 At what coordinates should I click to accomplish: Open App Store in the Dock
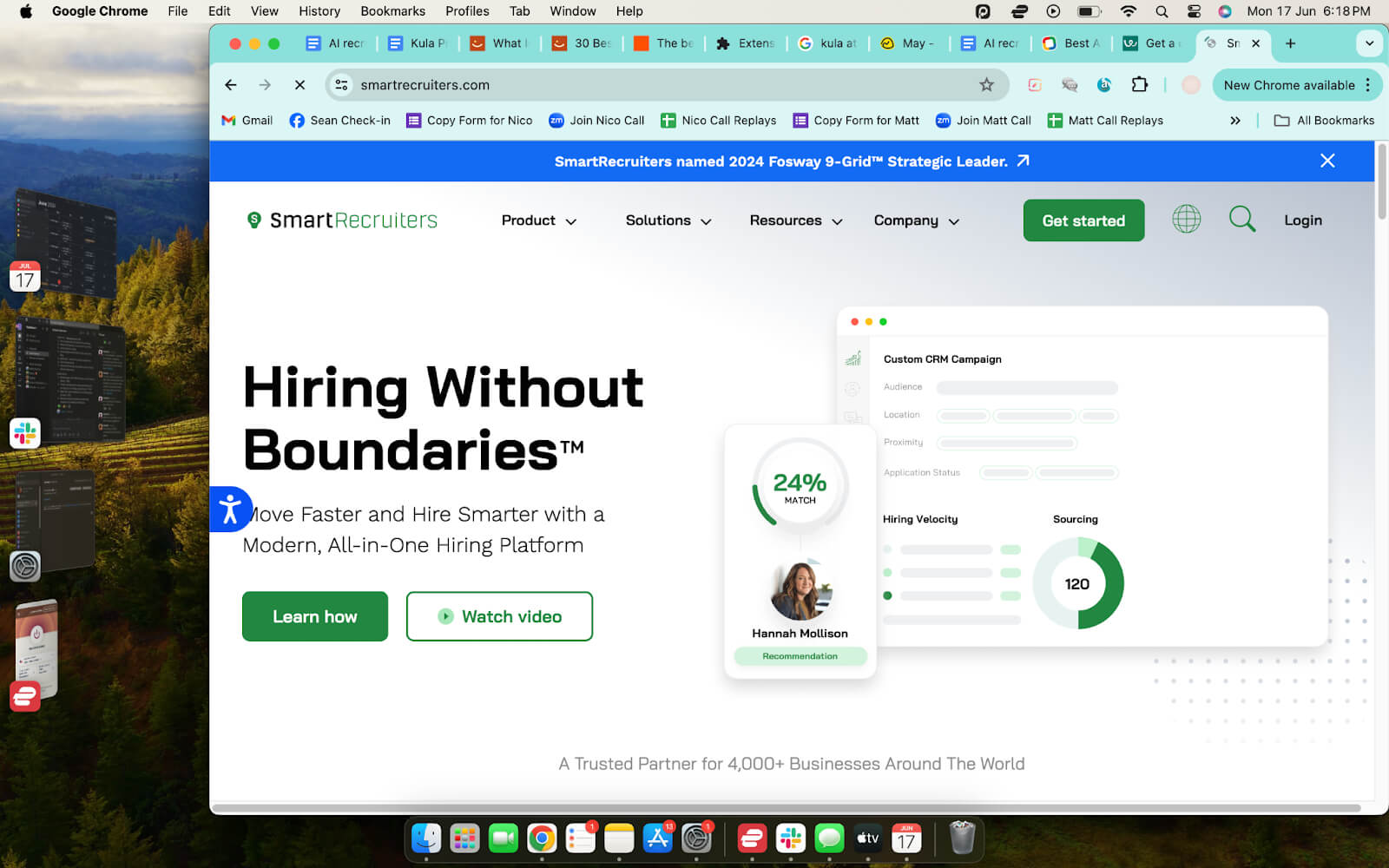point(658,838)
